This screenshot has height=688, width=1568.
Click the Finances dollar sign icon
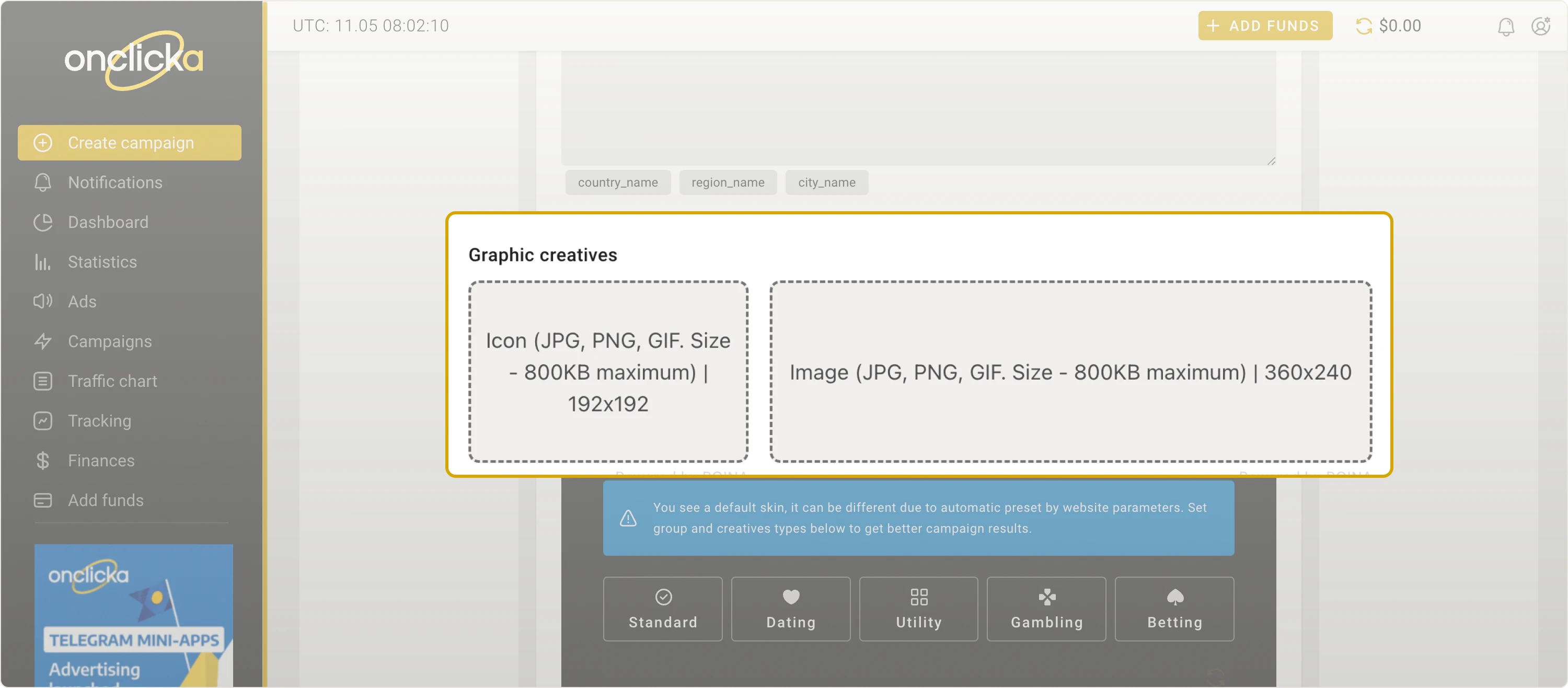click(x=42, y=460)
